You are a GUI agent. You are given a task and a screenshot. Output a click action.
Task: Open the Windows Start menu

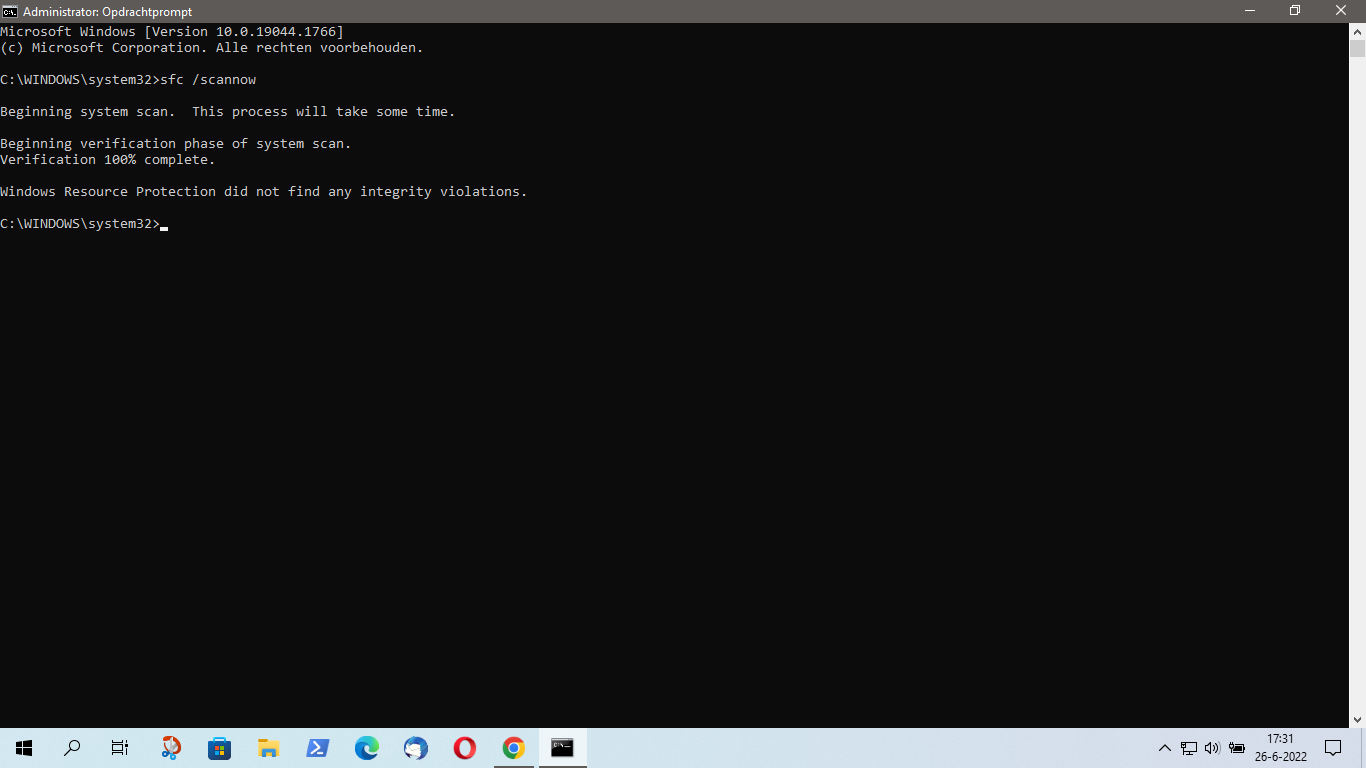pos(24,748)
